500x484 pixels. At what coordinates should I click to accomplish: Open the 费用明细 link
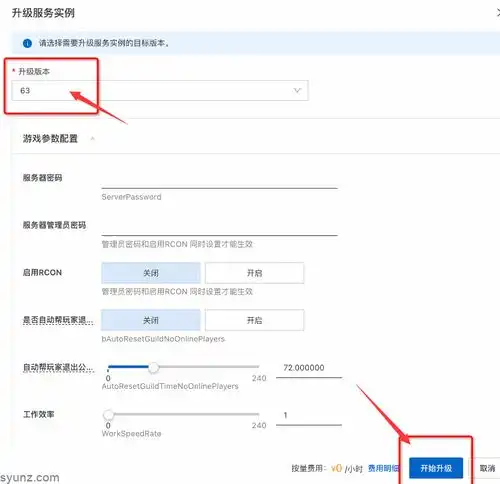(x=384, y=468)
